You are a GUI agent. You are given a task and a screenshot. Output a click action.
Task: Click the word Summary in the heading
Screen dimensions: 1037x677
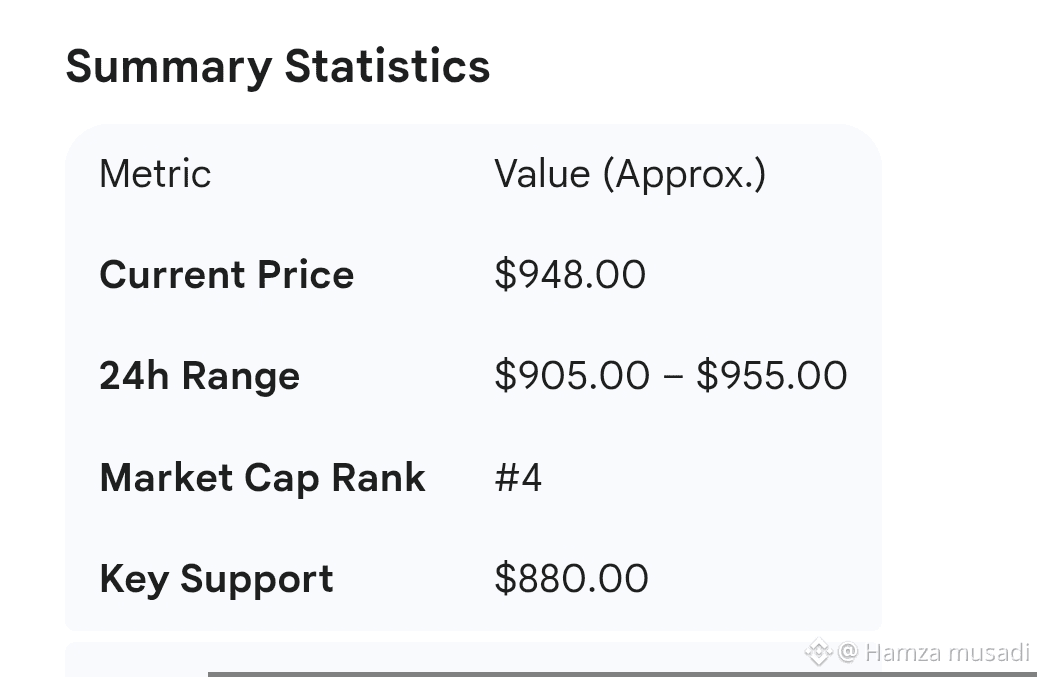[168, 67]
